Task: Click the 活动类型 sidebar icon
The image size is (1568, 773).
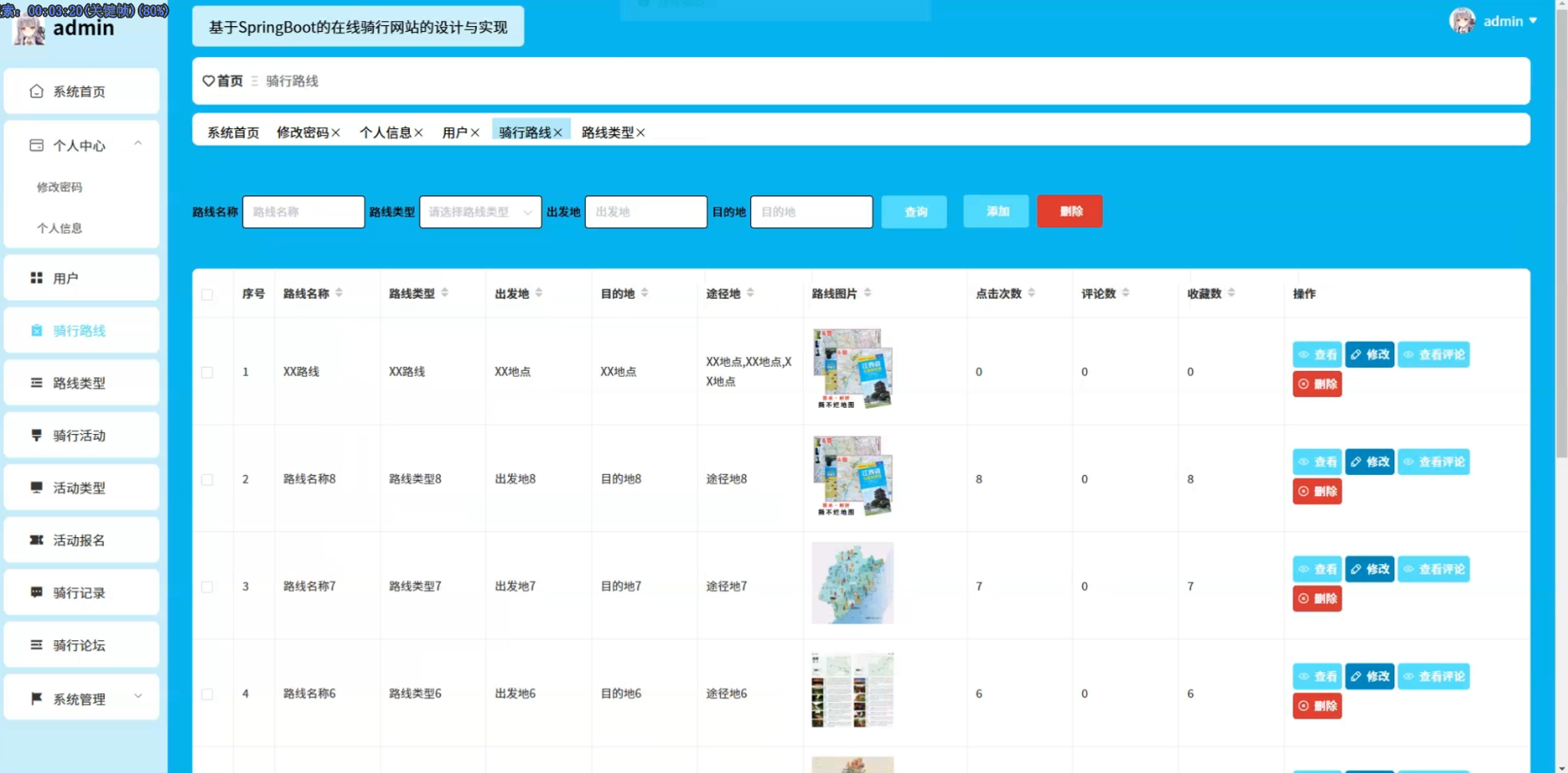Action: pos(36,488)
